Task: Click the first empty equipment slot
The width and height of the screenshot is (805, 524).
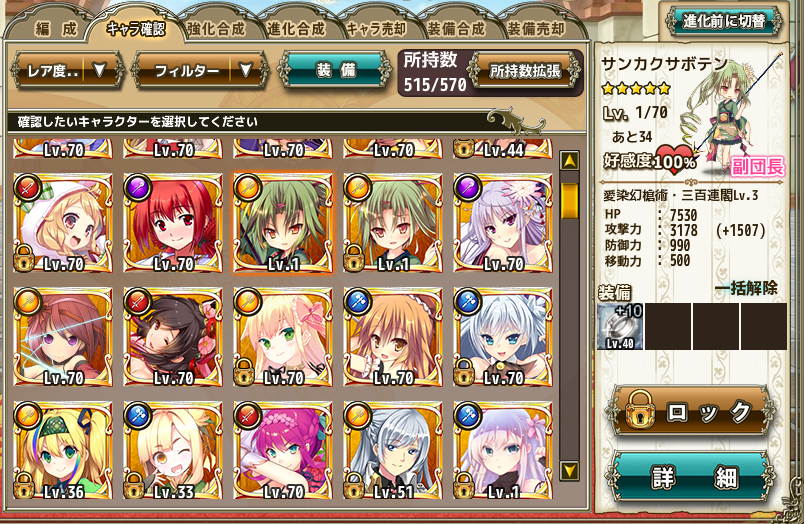Action: (667, 326)
